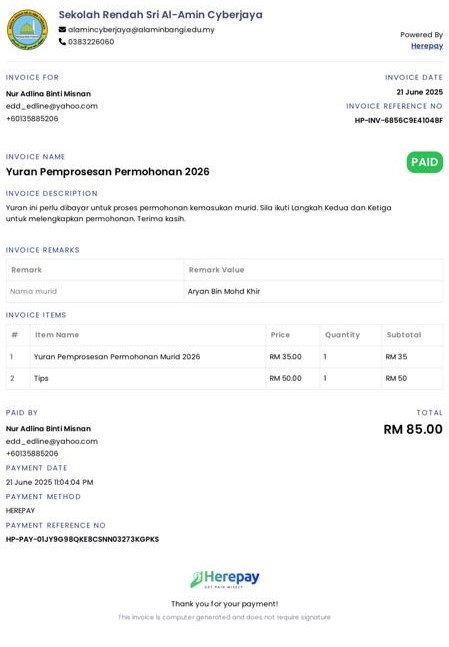
Task: Click the Yuran Pemprosesan Permohonan 2026 title
Action: (108, 172)
